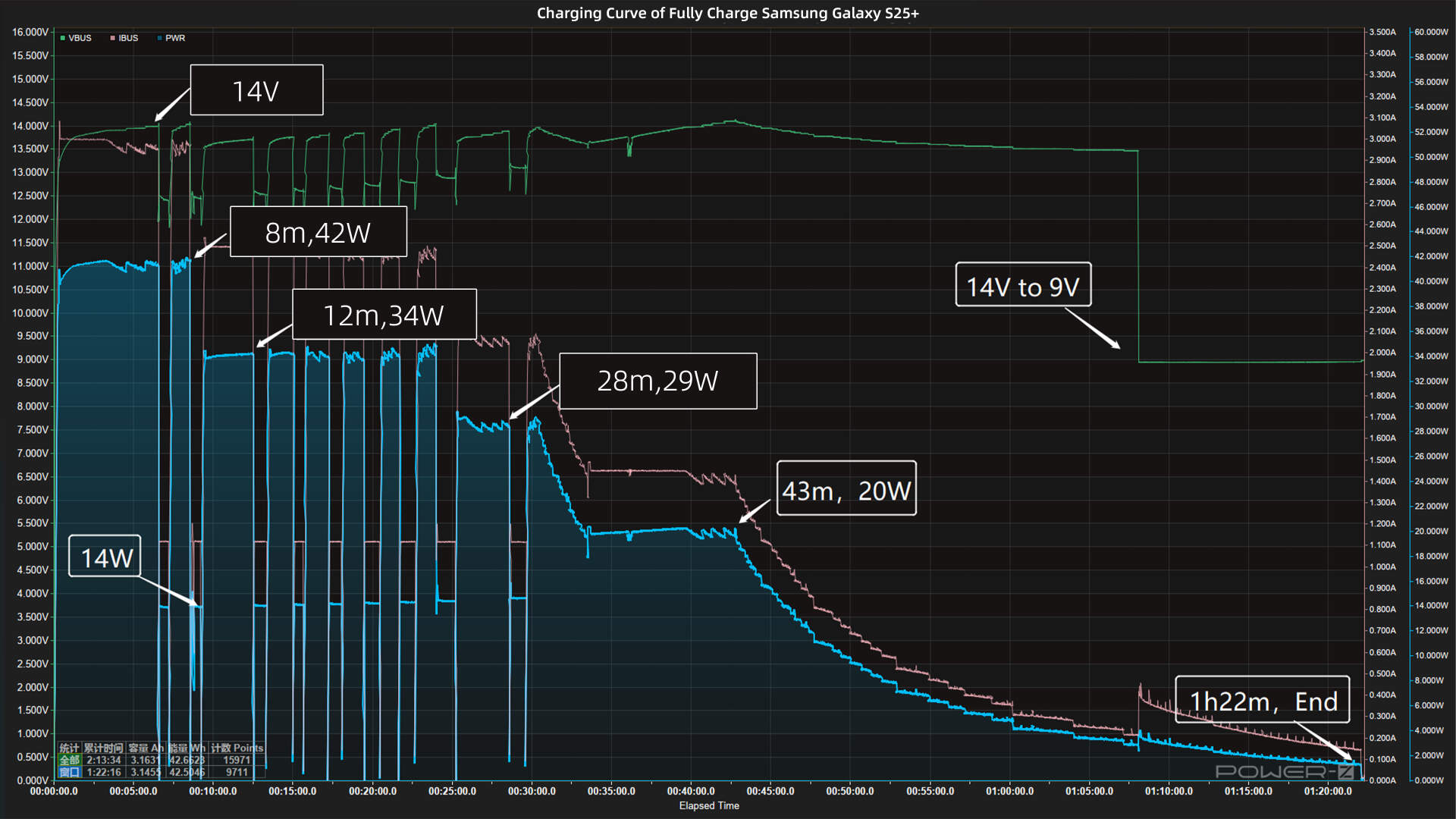Click the pink IBUS legend color marker
The width and height of the screenshot is (1456, 819).
[x=112, y=38]
